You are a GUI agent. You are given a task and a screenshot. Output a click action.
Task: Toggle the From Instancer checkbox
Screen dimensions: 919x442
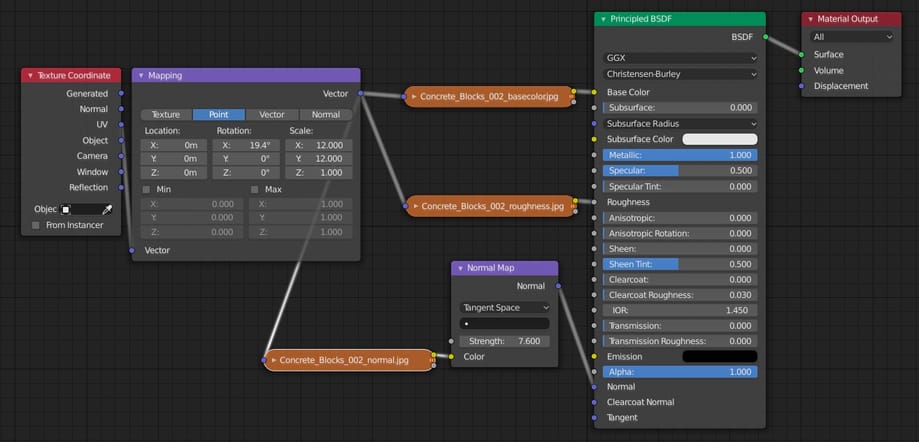(x=36, y=225)
